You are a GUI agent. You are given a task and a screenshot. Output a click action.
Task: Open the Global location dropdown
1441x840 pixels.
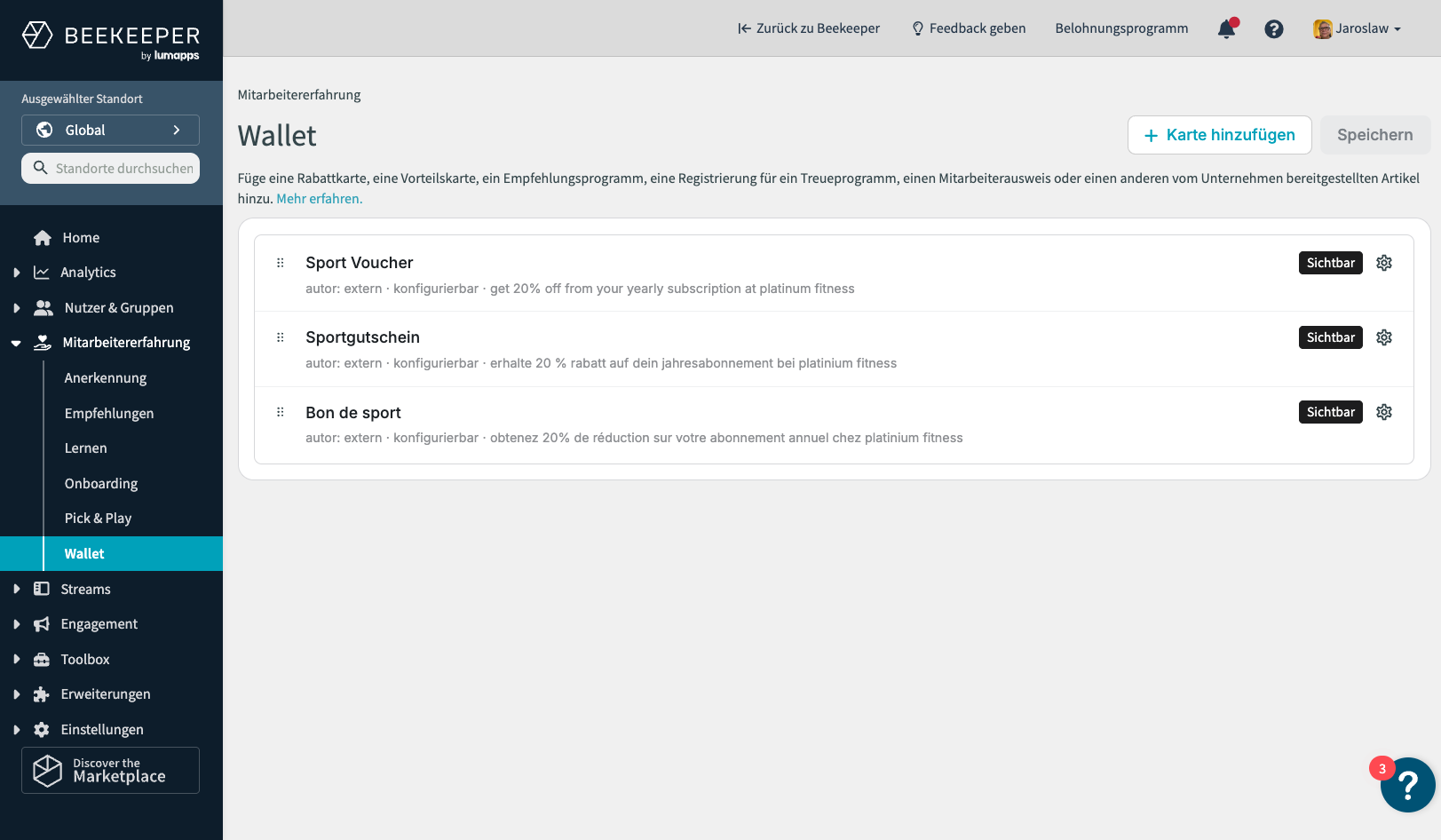coord(110,130)
